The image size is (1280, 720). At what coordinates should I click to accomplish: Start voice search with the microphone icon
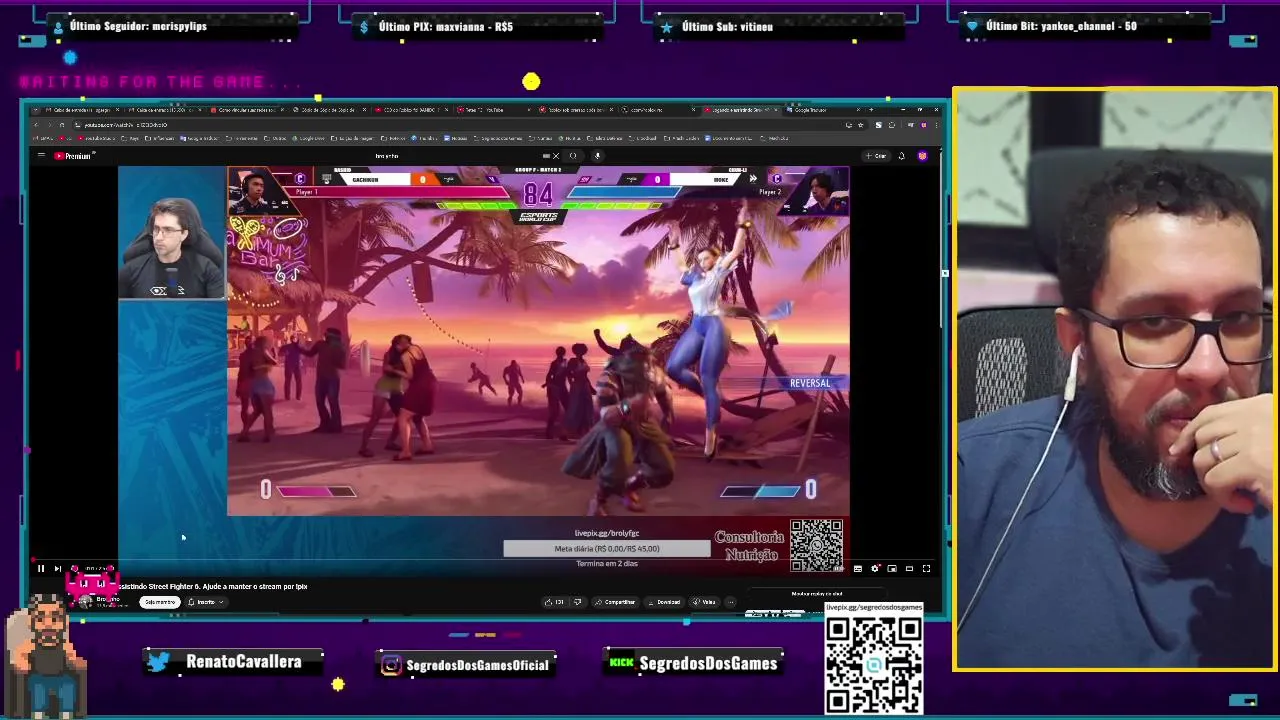point(597,156)
